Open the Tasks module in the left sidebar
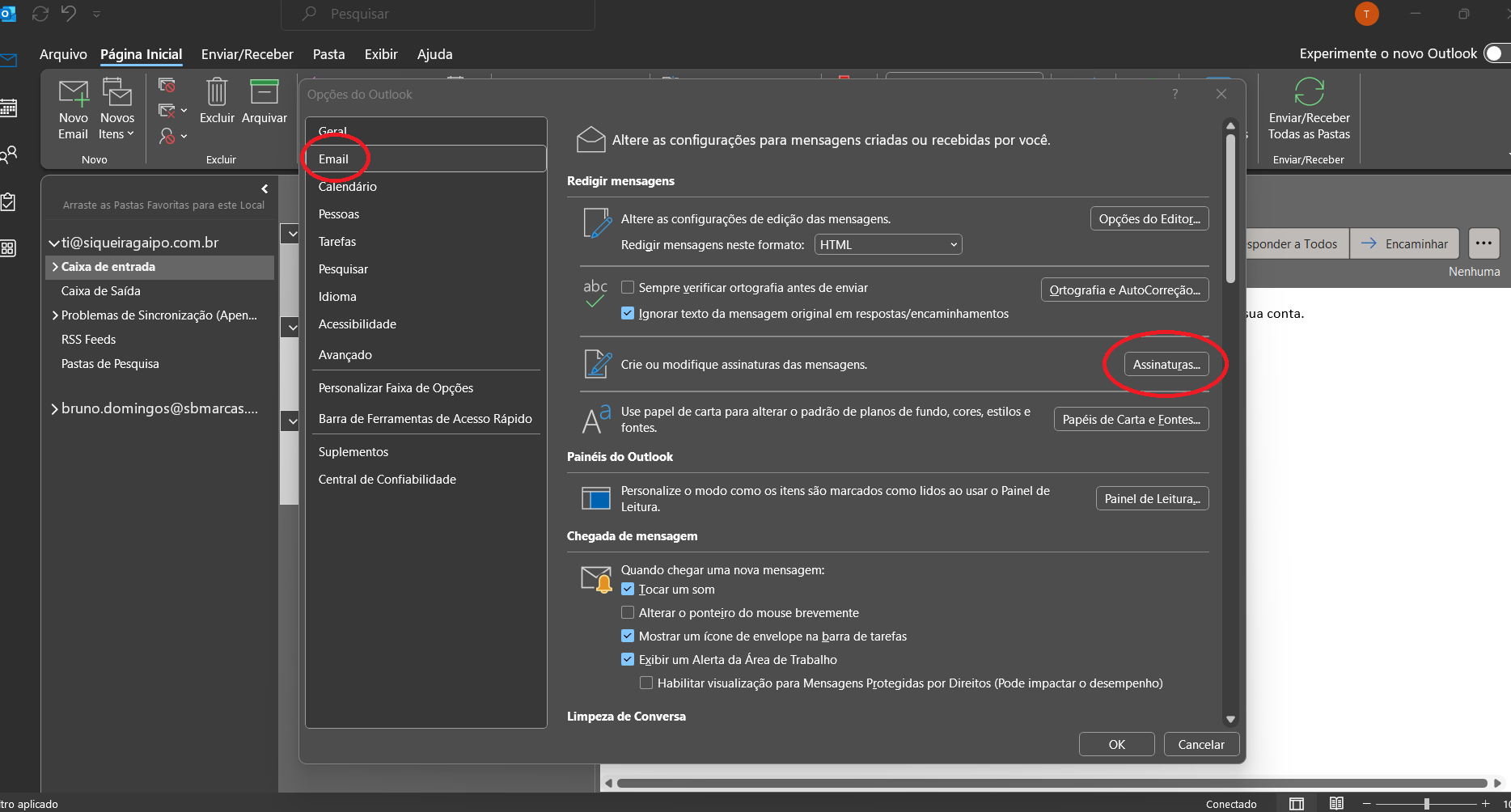Screen dimensions: 1511x812 (9, 201)
